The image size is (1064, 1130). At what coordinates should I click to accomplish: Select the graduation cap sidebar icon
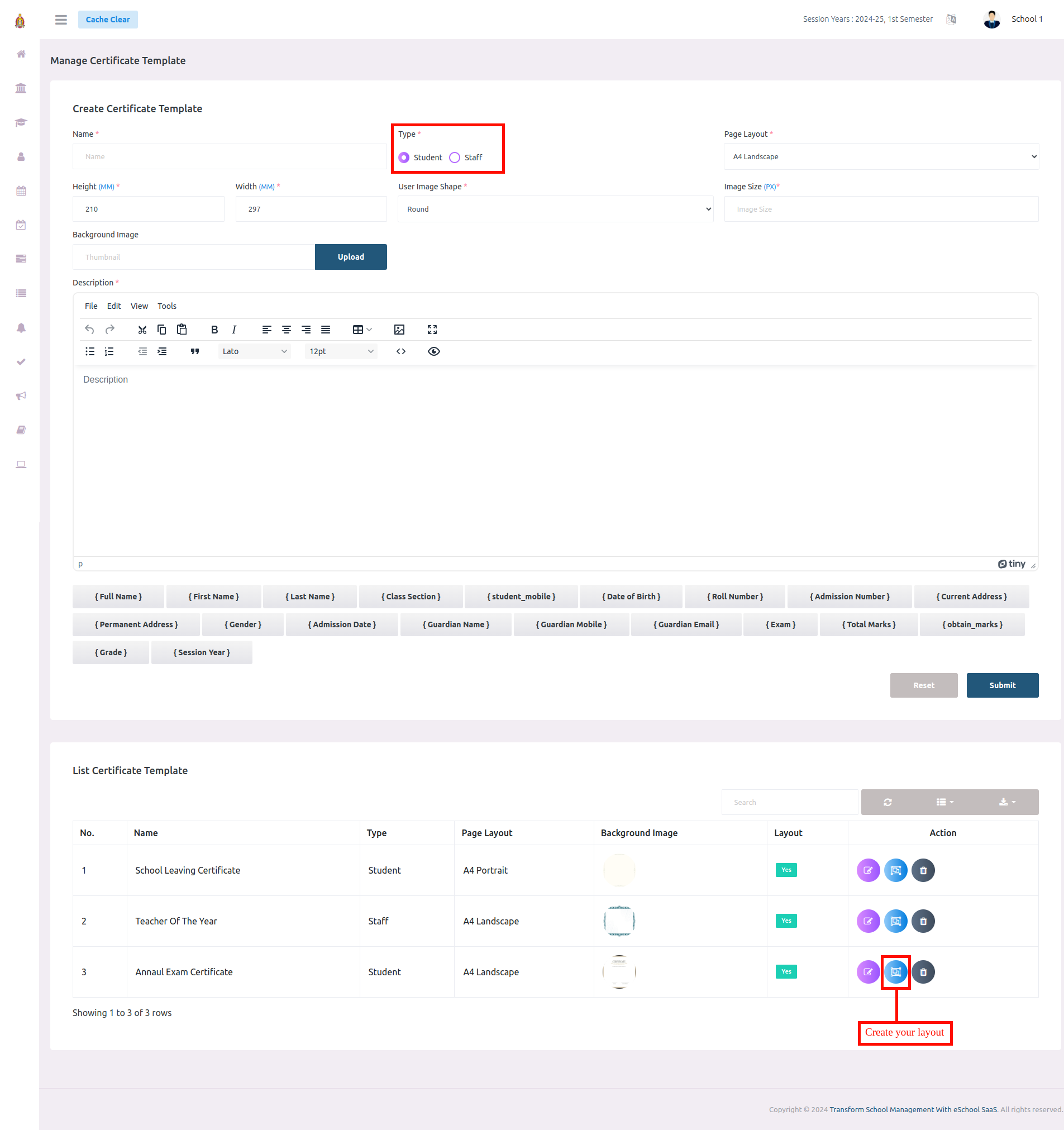[21, 122]
